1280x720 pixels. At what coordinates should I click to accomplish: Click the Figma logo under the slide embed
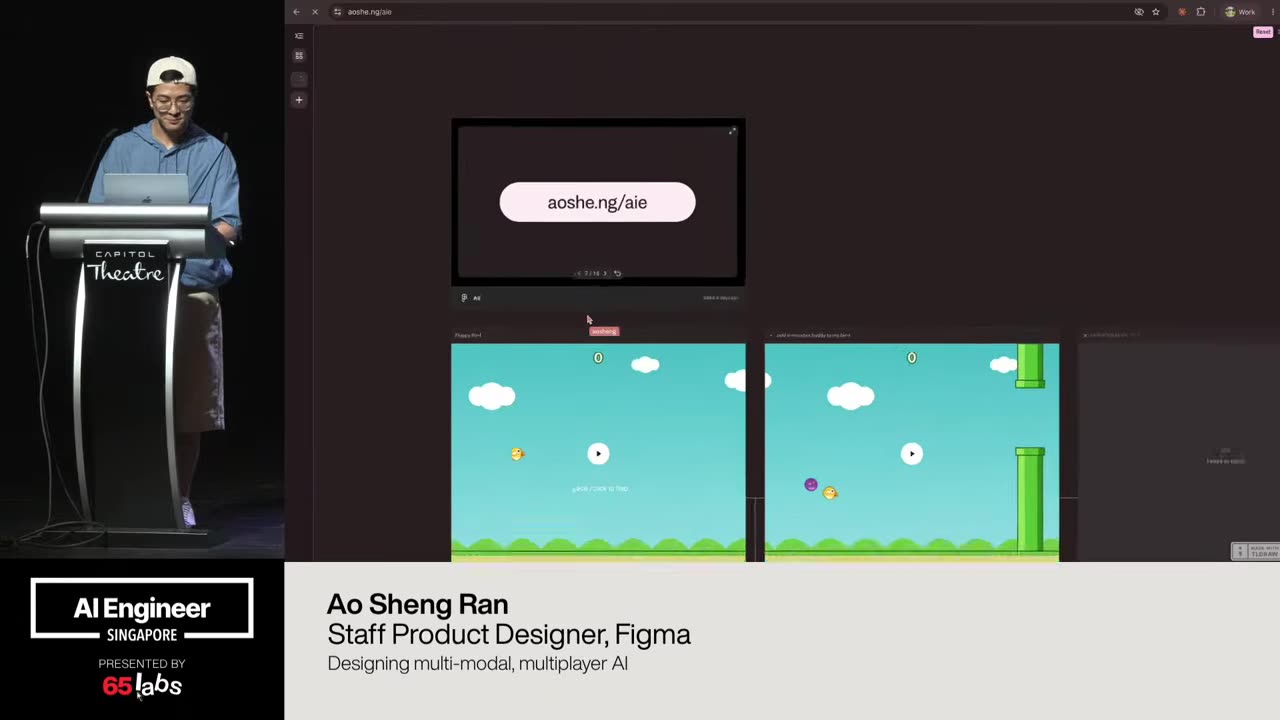[x=464, y=298]
